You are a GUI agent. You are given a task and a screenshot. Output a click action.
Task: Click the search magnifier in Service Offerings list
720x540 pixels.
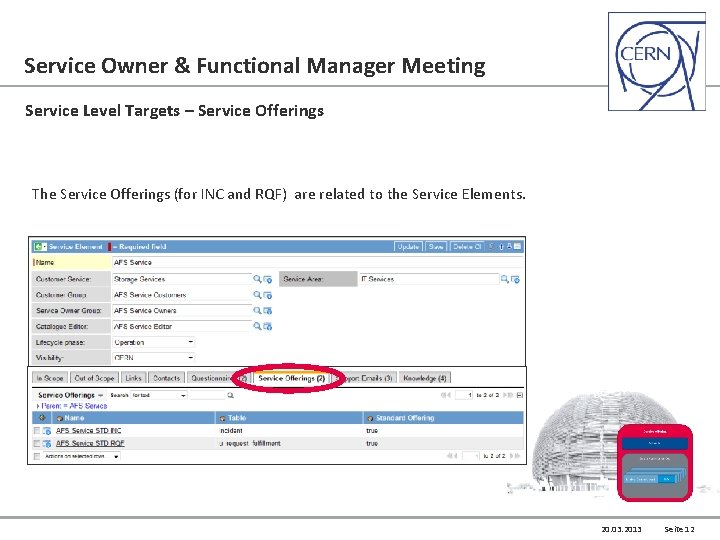click(231, 395)
